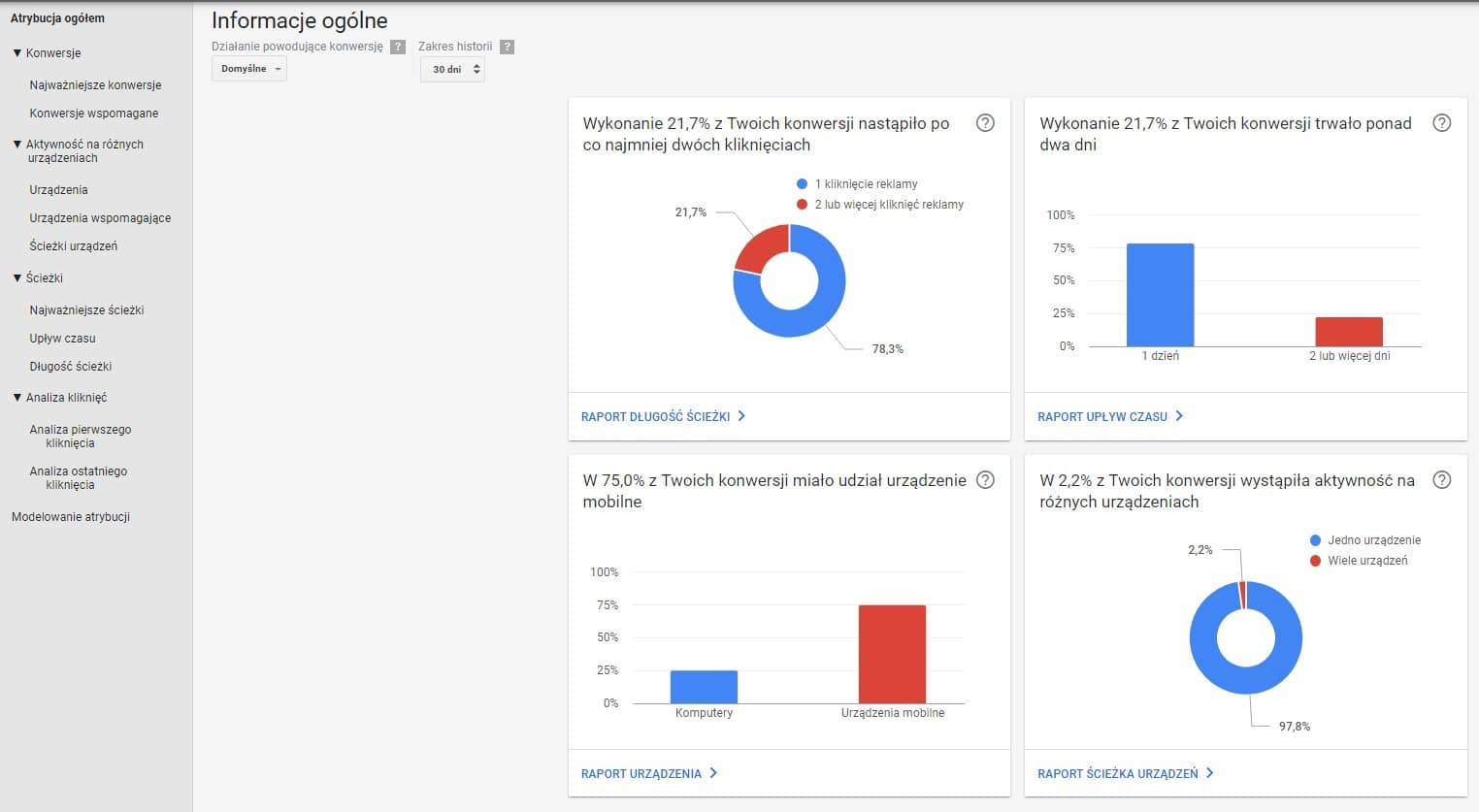
Task: Click the blue Komputery bar
Action: coord(704,687)
